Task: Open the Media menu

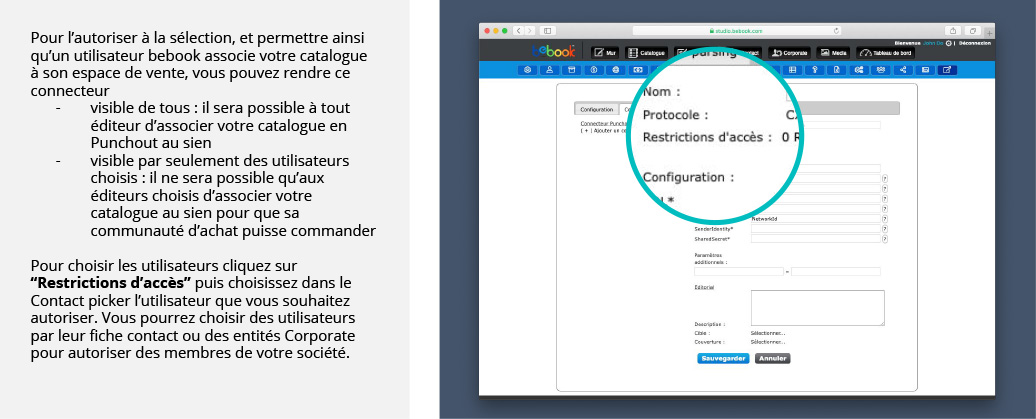Action: (833, 53)
